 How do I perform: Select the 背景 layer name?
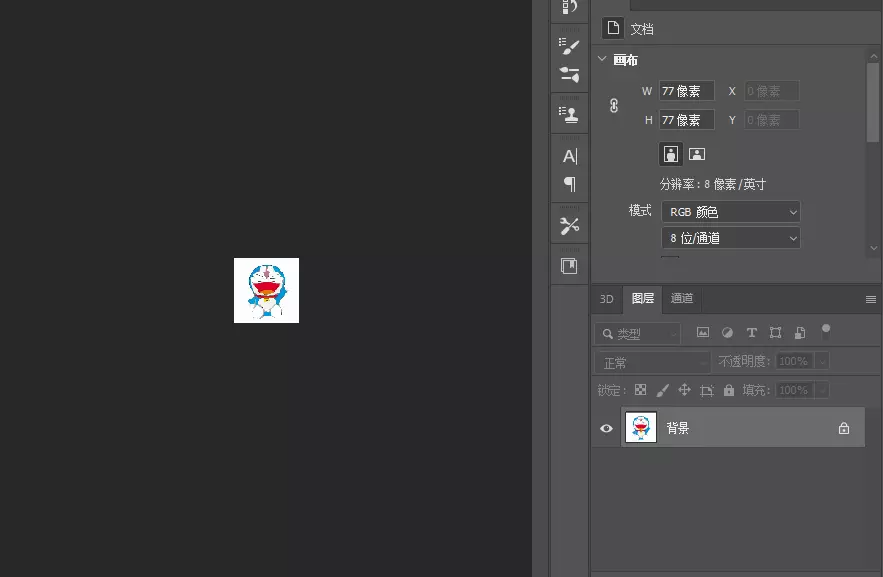click(x=677, y=428)
